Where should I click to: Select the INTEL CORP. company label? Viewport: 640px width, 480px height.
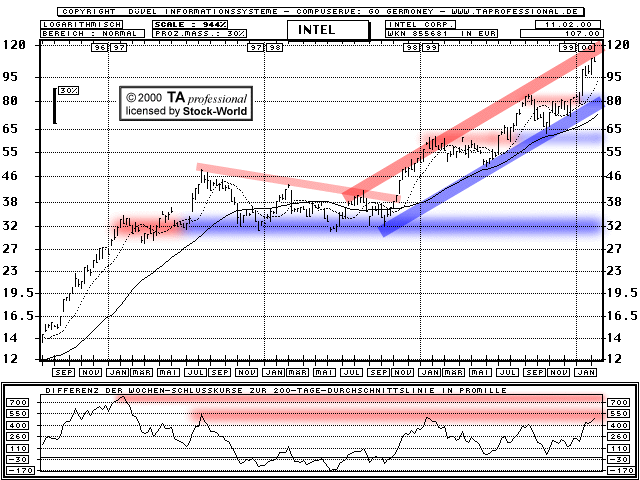tap(421, 24)
